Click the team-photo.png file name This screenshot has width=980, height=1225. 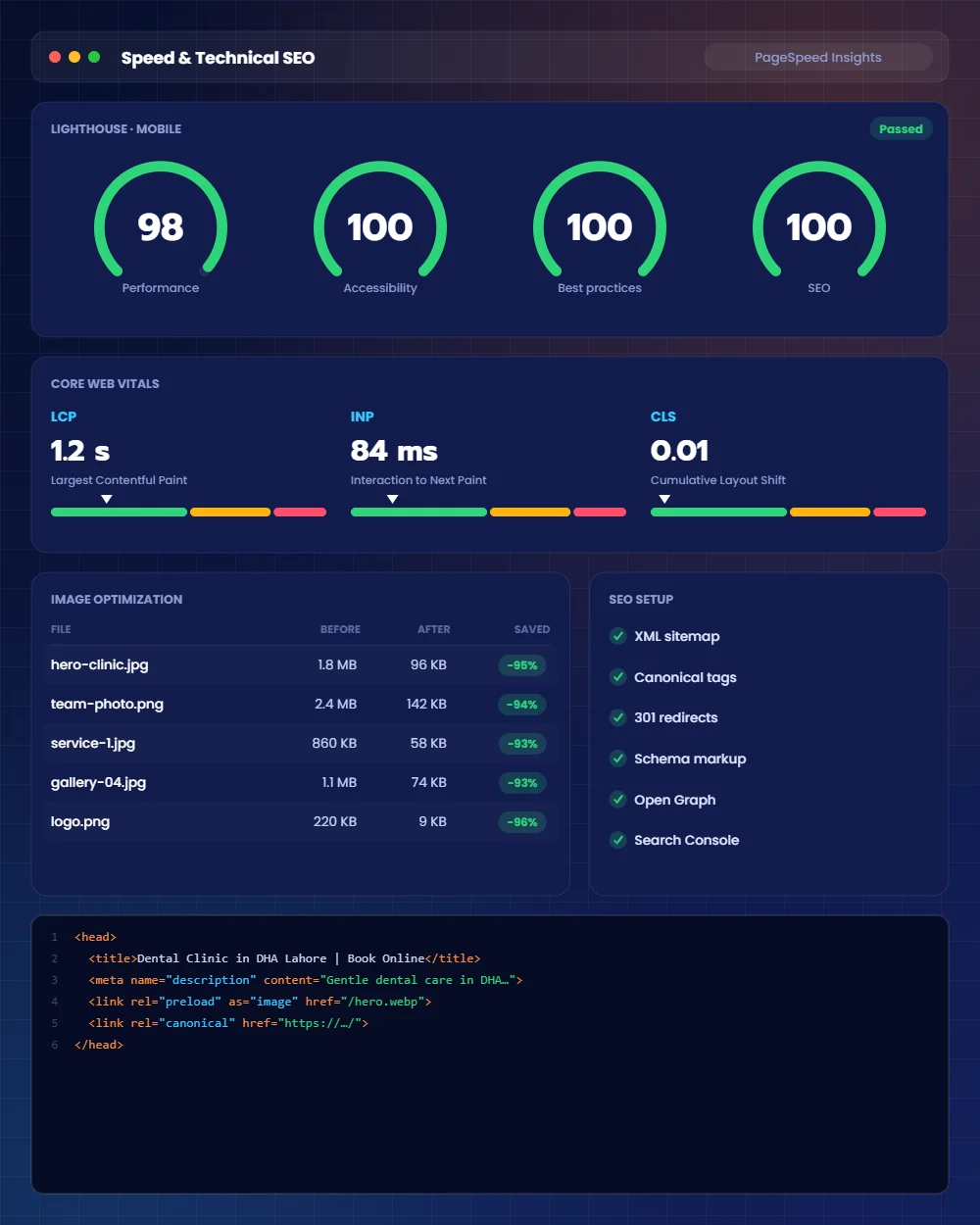(x=107, y=704)
